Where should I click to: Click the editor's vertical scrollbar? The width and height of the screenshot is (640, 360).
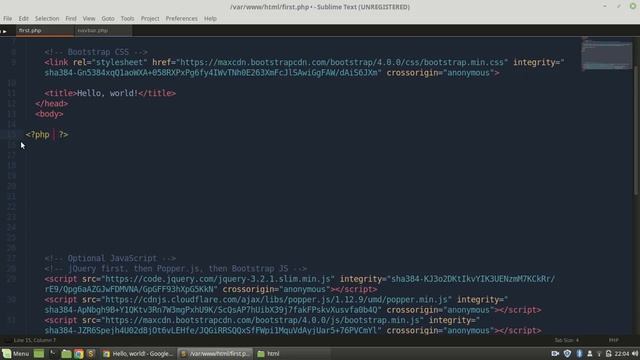point(636,131)
